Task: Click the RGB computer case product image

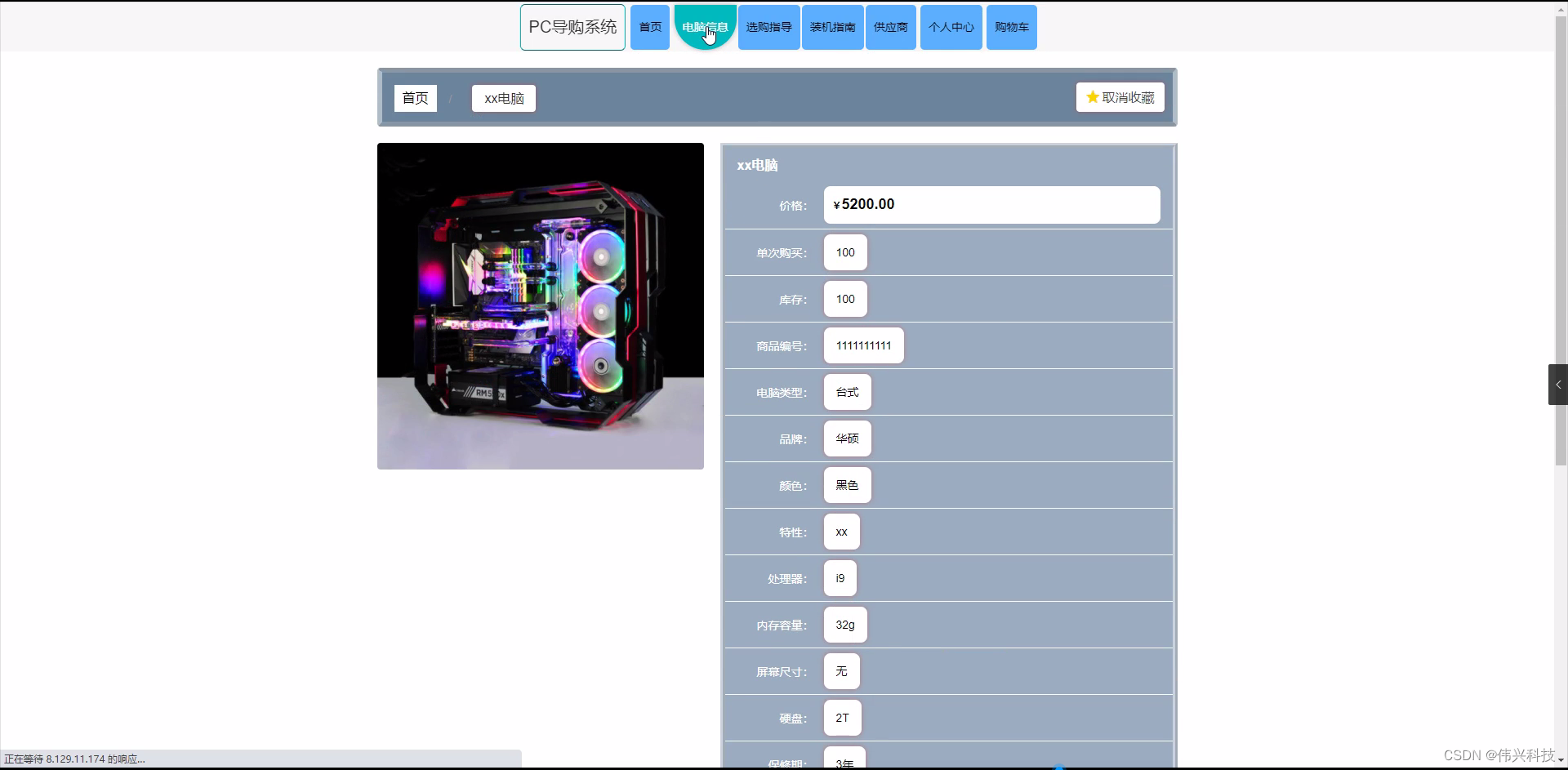Action: tap(540, 305)
